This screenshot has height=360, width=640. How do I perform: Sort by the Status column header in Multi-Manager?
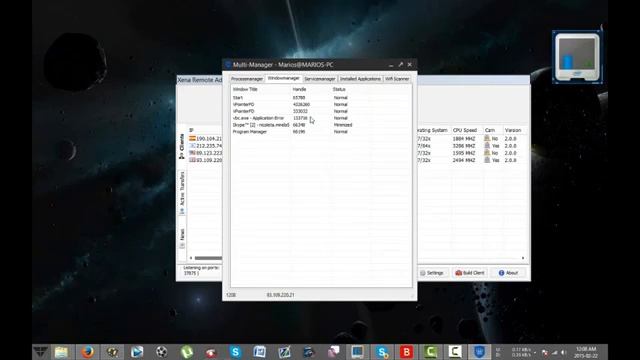[x=339, y=89]
